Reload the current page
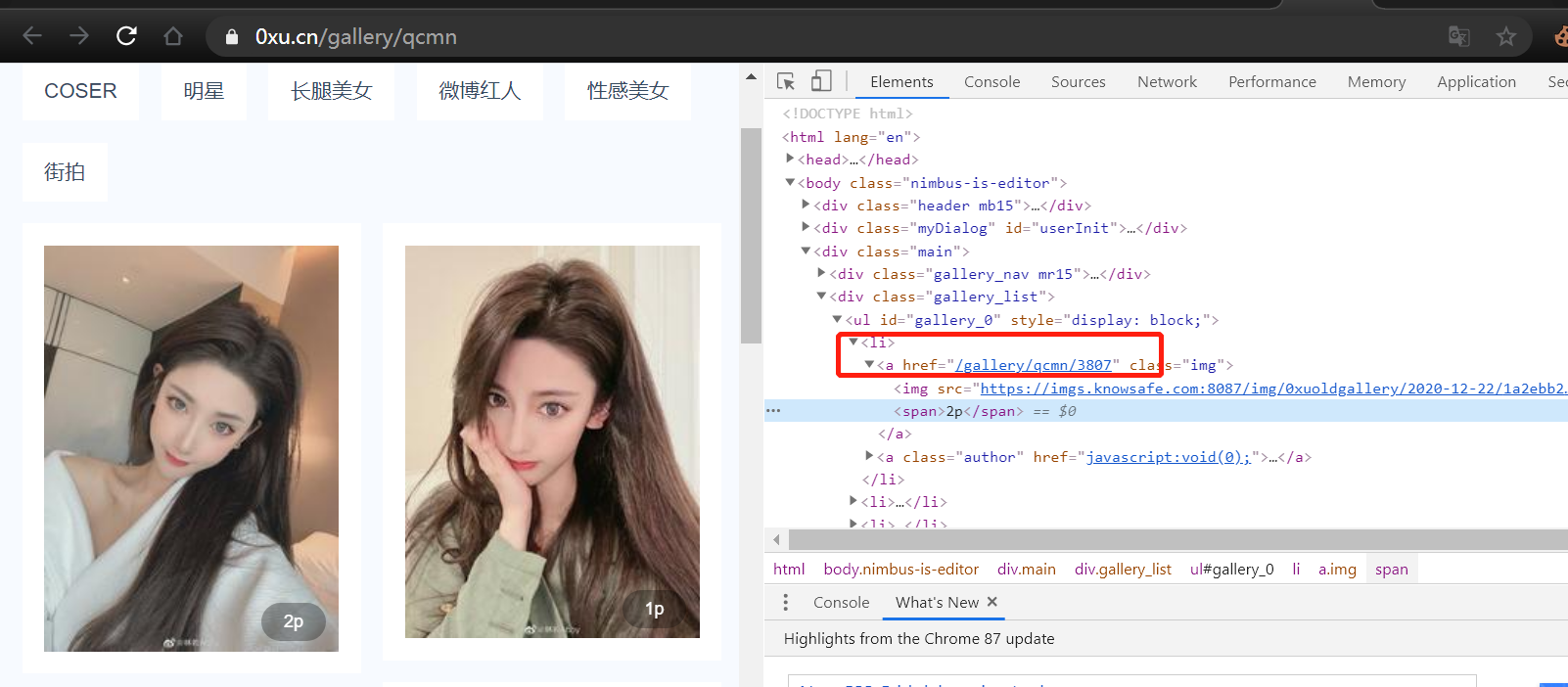 [126, 36]
